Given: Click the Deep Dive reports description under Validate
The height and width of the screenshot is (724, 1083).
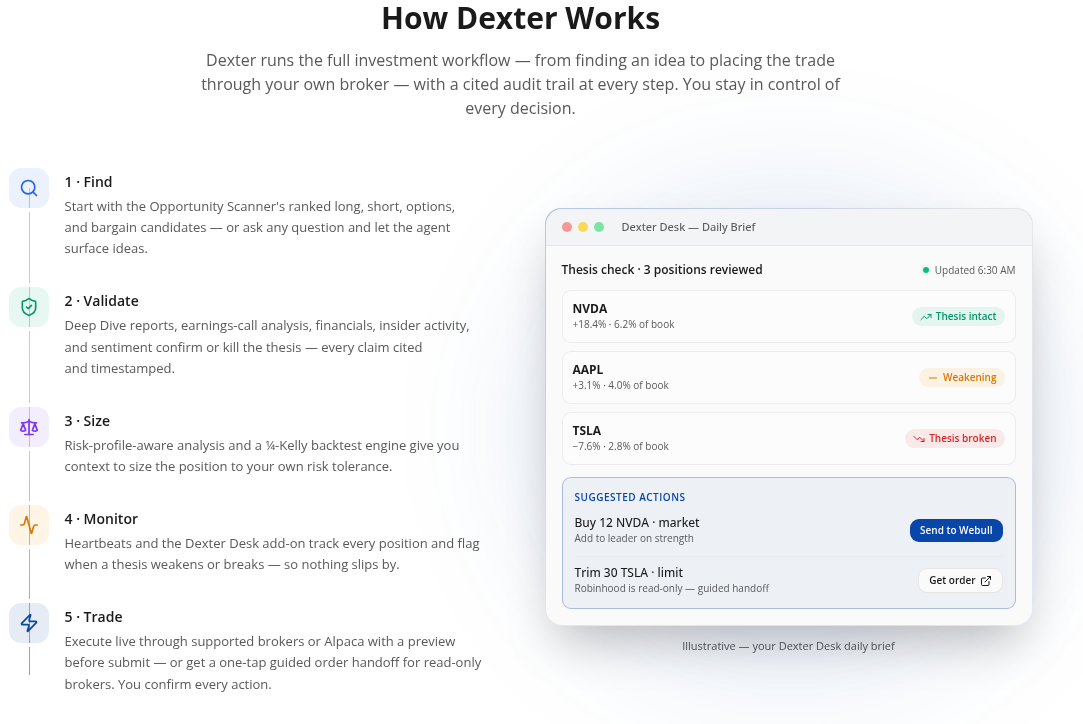Looking at the screenshot, I should (x=267, y=347).
